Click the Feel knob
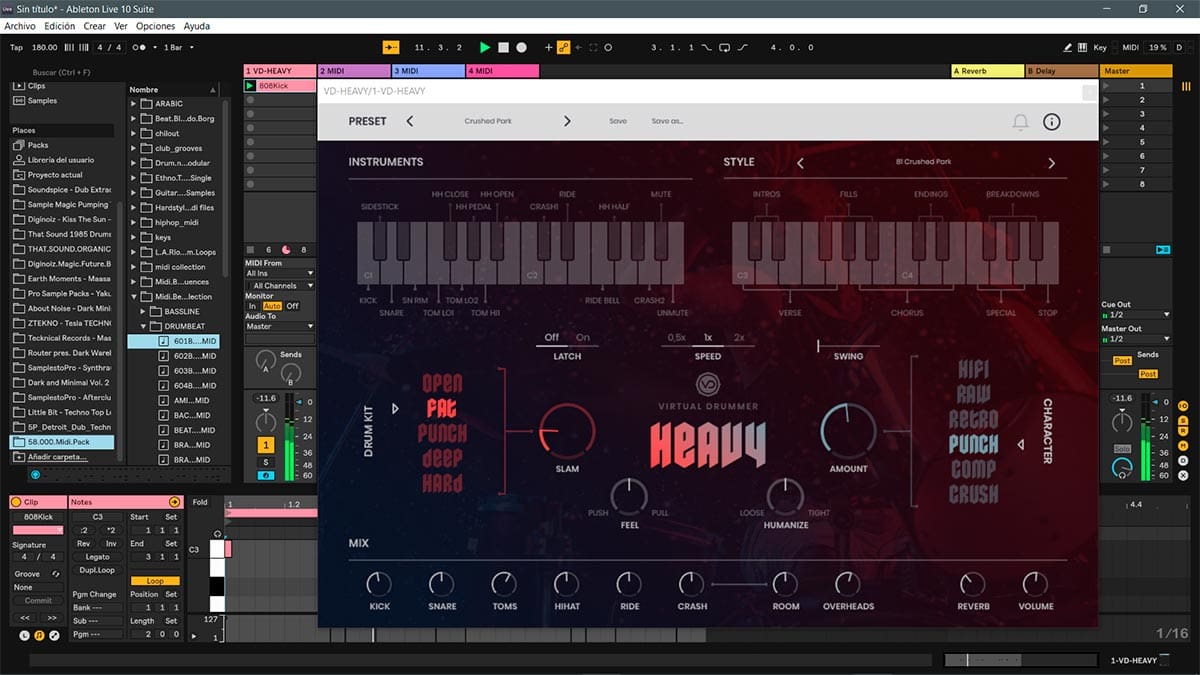The width and height of the screenshot is (1200, 675). click(629, 495)
